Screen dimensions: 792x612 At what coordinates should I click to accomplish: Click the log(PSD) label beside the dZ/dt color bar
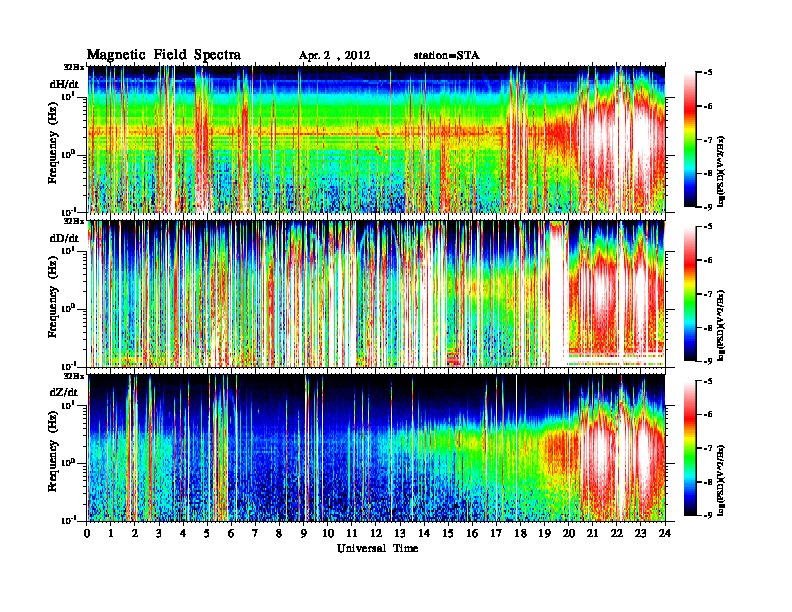point(722,479)
